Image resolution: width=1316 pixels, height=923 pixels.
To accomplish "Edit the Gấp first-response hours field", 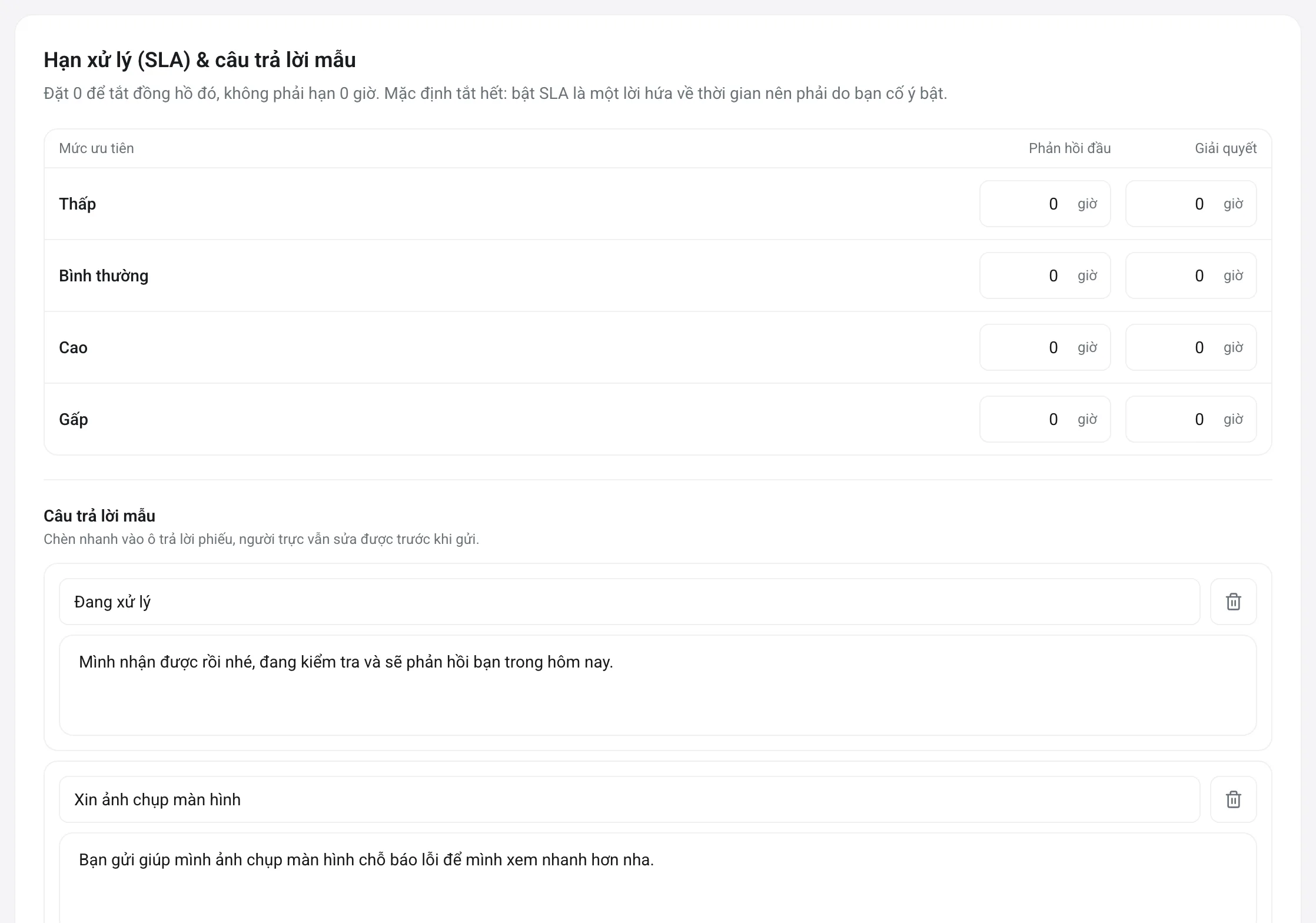I will [1045, 419].
